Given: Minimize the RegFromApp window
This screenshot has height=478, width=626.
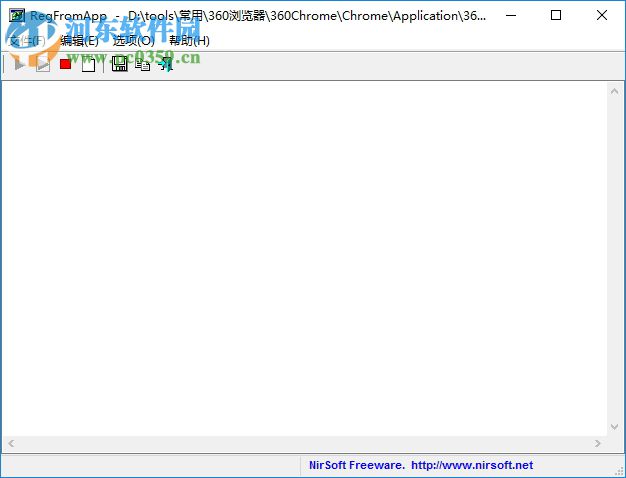Looking at the screenshot, I should (x=511, y=16).
